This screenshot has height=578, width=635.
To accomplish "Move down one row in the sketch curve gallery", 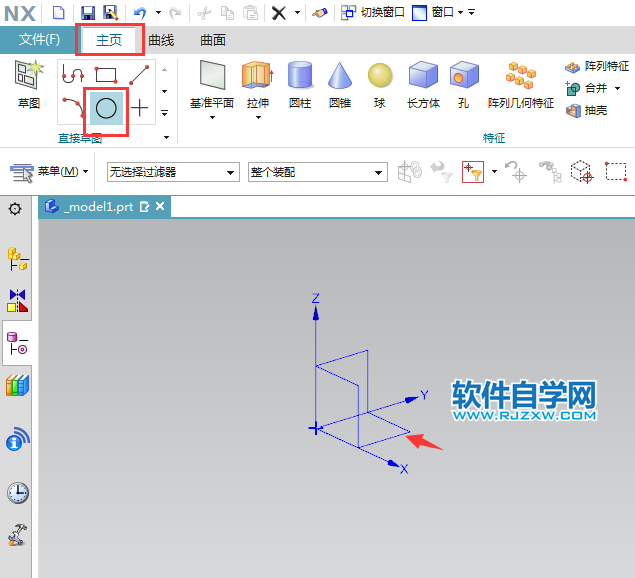I will click(164, 92).
